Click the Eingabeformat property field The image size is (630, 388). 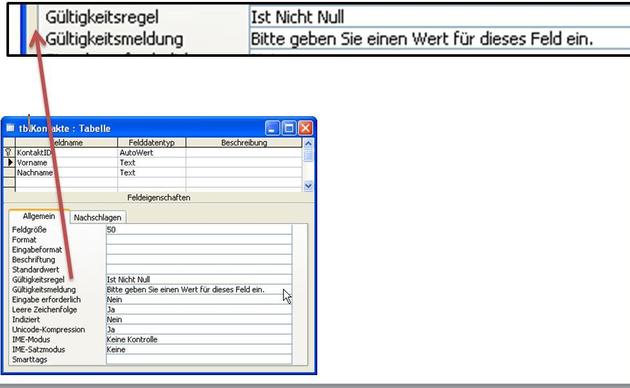[199, 250]
